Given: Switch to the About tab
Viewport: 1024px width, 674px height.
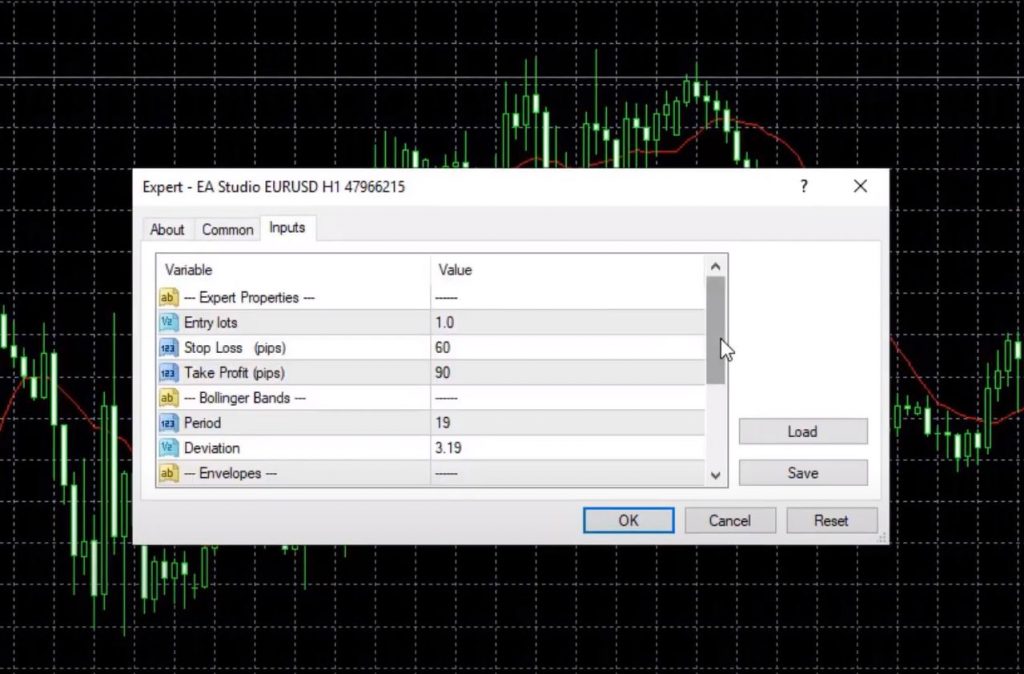Looking at the screenshot, I should [x=167, y=230].
